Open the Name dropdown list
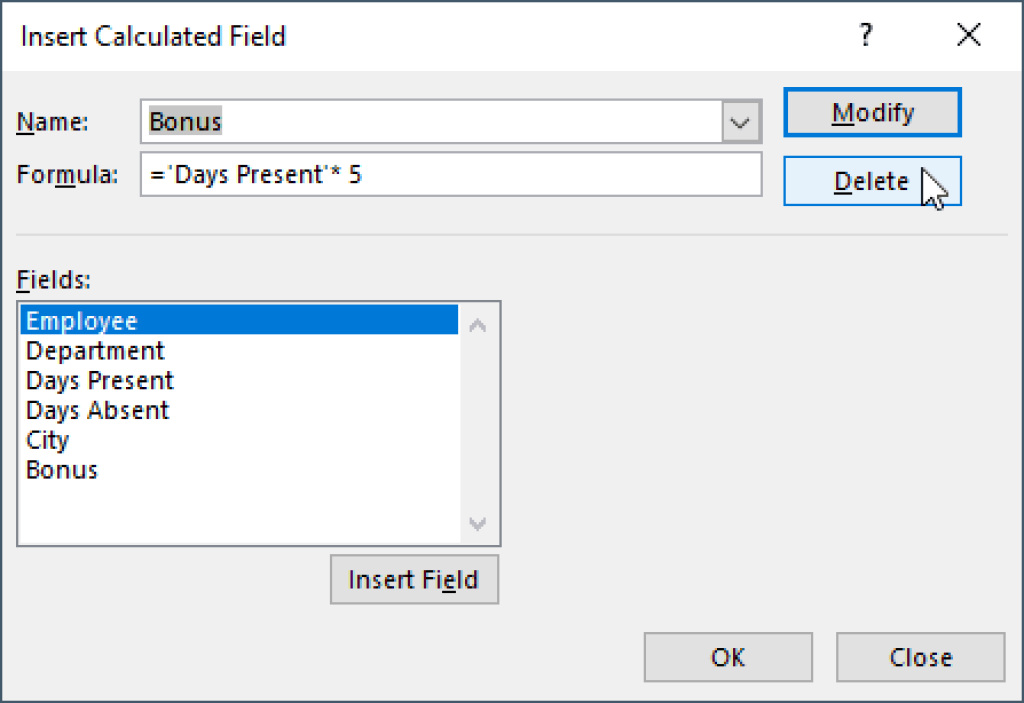The height and width of the screenshot is (703, 1024). (739, 119)
